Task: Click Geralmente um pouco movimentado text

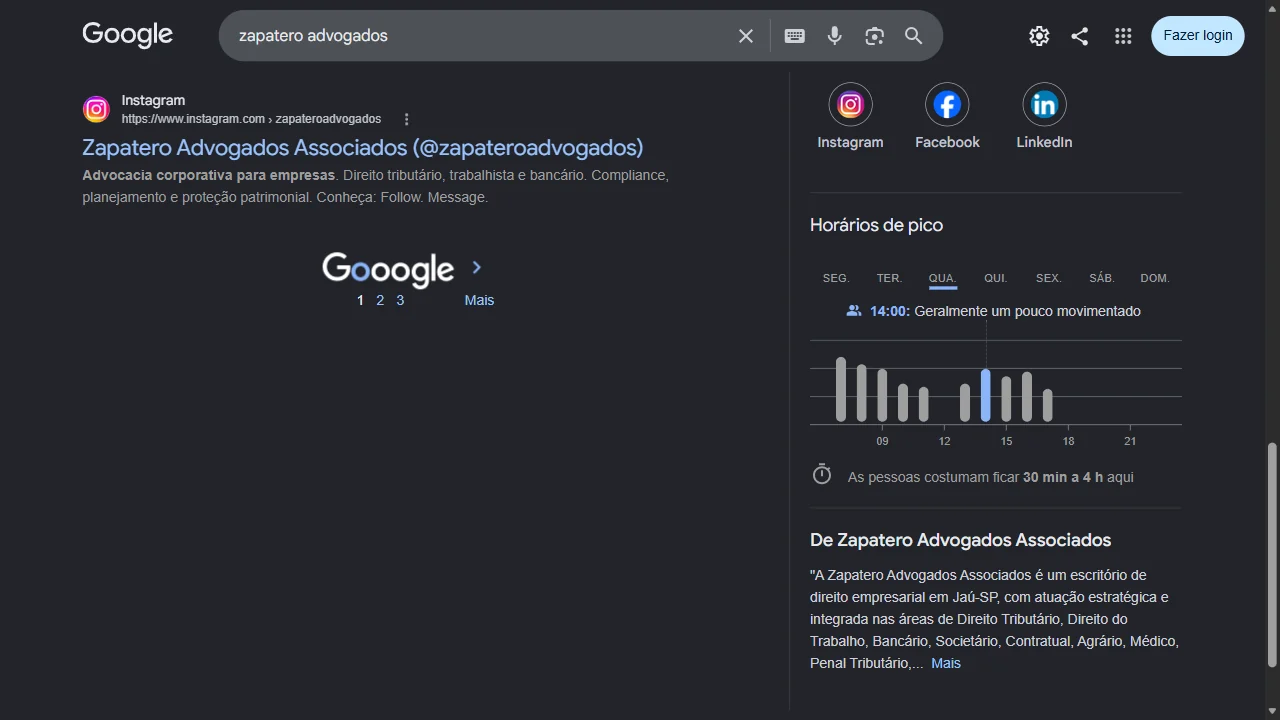Action: click(1027, 311)
